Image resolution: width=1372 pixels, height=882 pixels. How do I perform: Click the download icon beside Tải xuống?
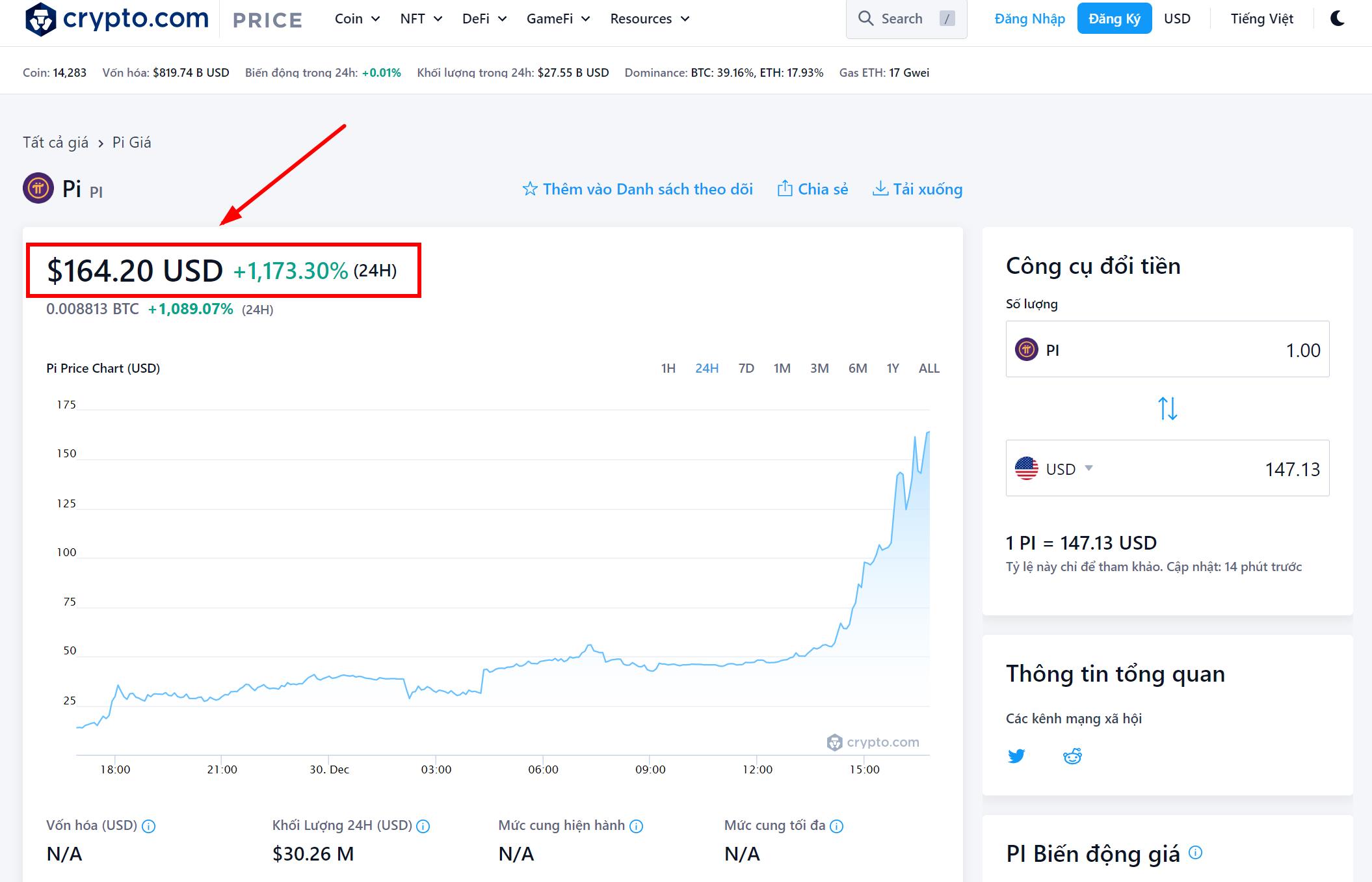point(880,189)
